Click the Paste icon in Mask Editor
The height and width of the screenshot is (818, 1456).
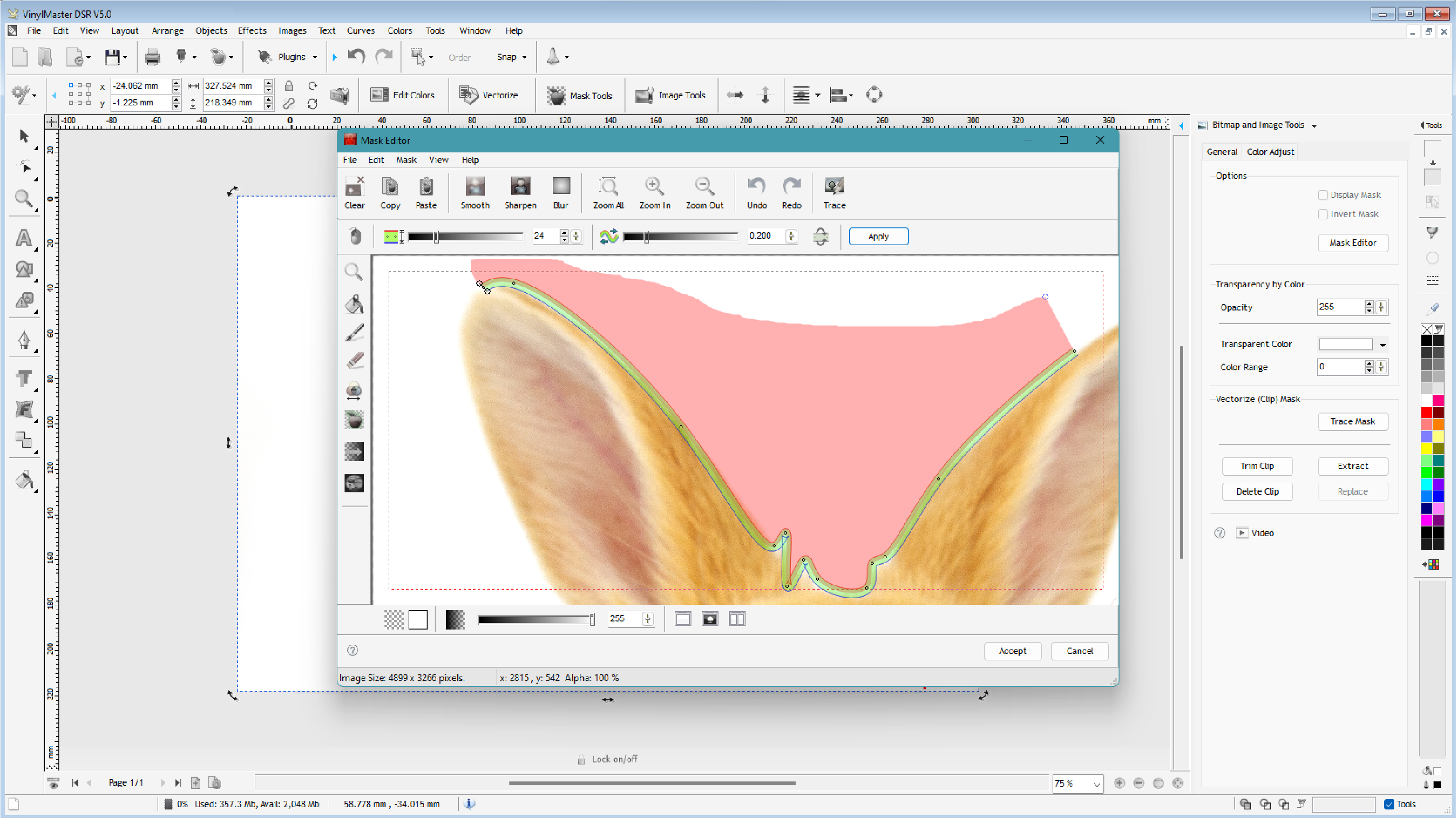pyautogui.click(x=426, y=193)
